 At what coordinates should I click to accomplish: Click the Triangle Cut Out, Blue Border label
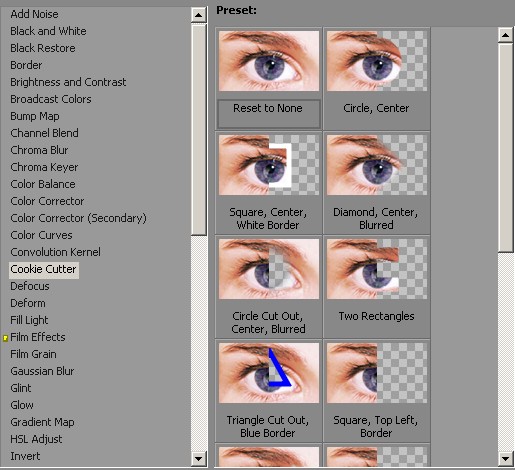(268, 426)
